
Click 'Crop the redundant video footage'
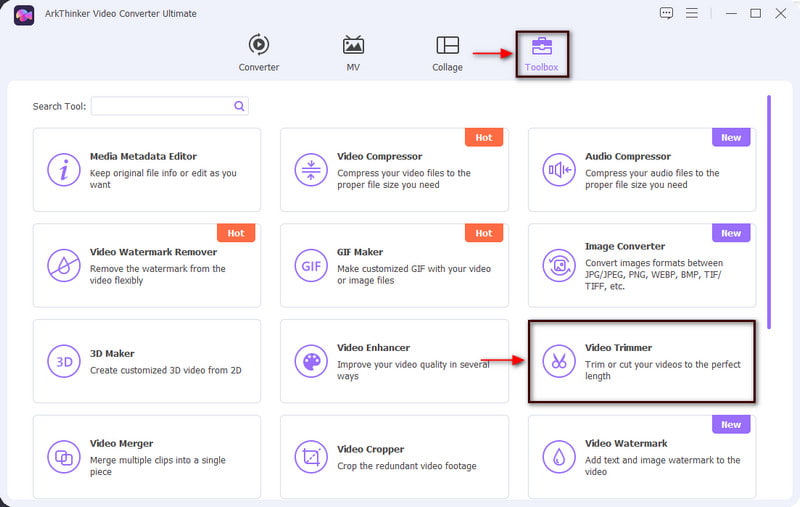(407, 466)
